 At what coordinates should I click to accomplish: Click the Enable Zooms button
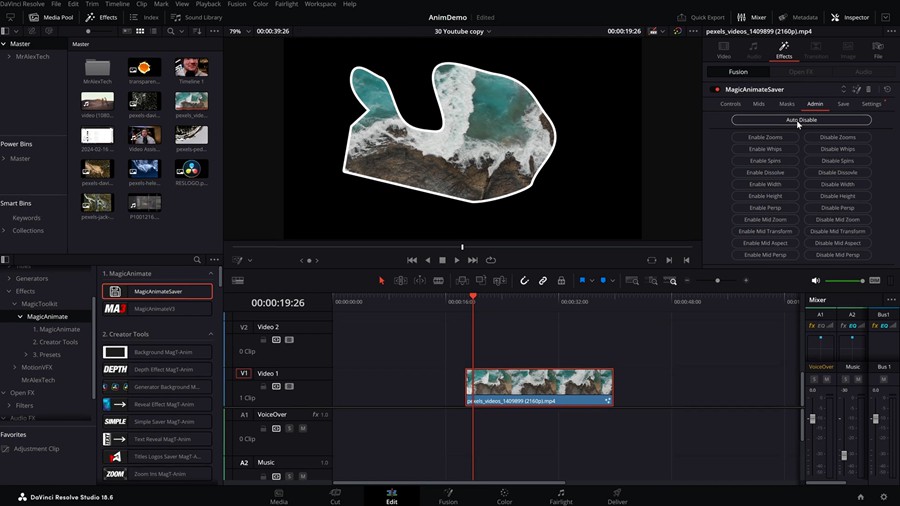tap(765, 137)
